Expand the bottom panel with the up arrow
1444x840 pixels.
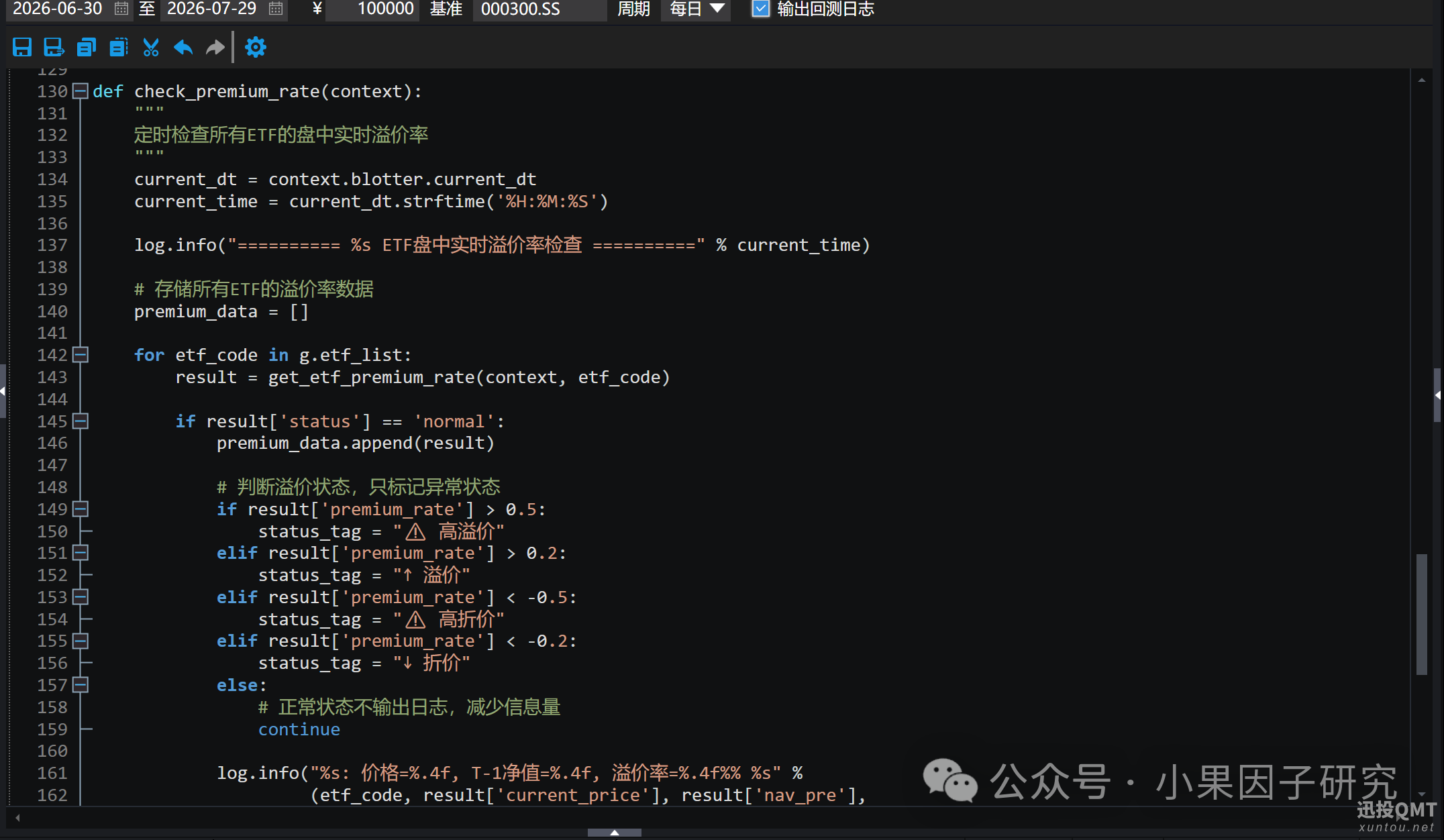coord(614,833)
